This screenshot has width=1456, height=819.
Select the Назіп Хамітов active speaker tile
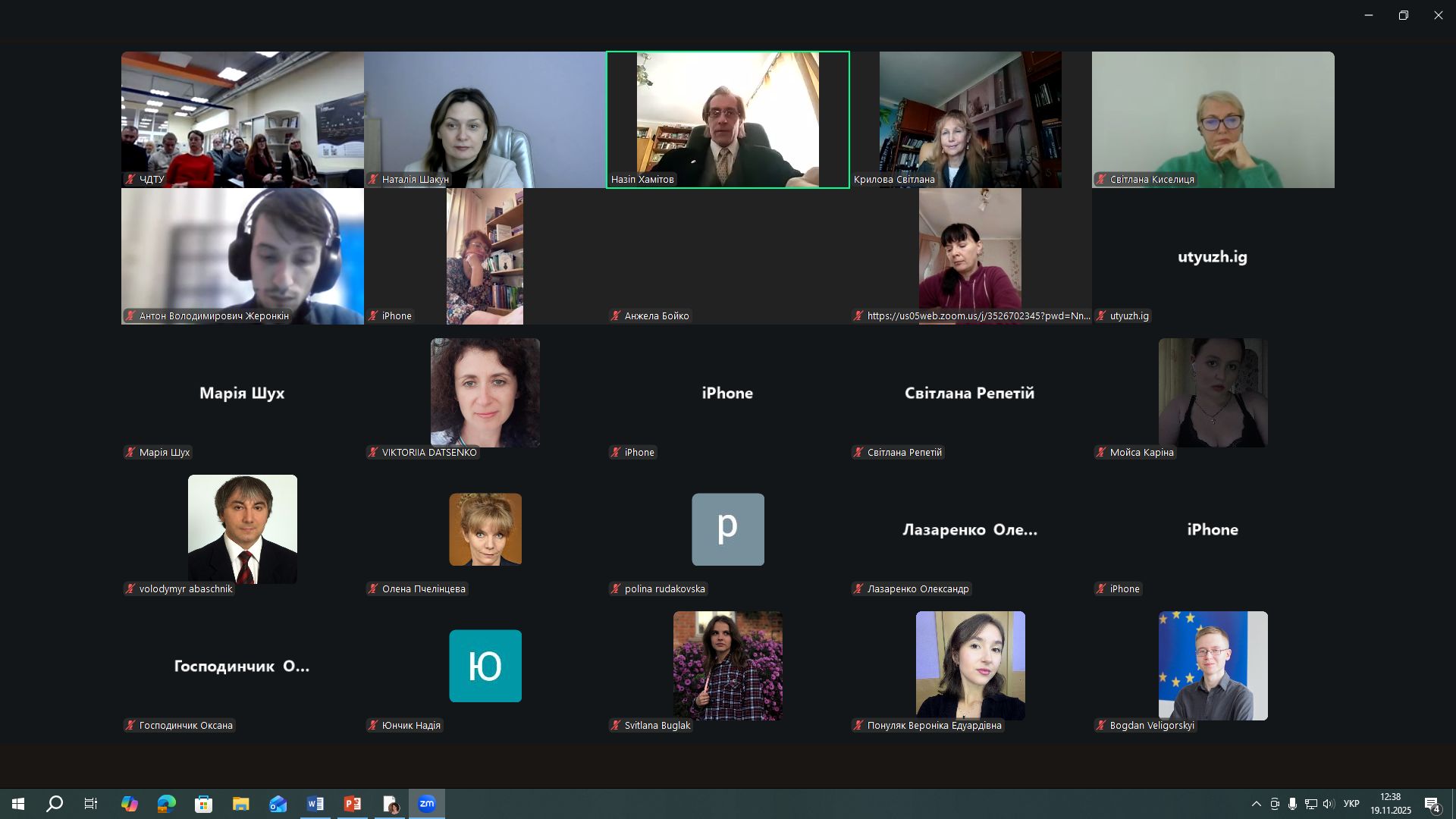point(727,118)
